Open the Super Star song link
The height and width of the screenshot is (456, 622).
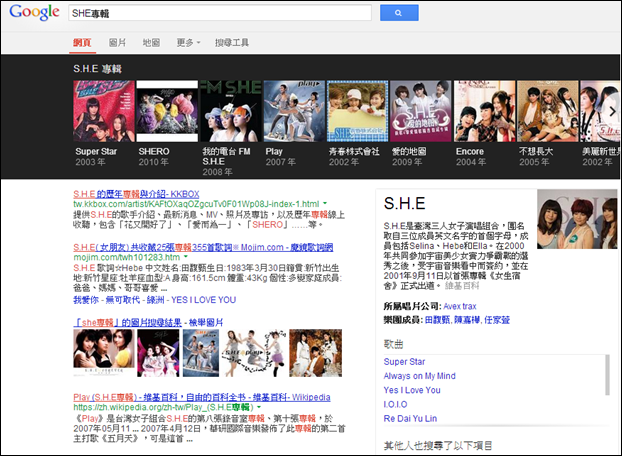click(x=404, y=362)
